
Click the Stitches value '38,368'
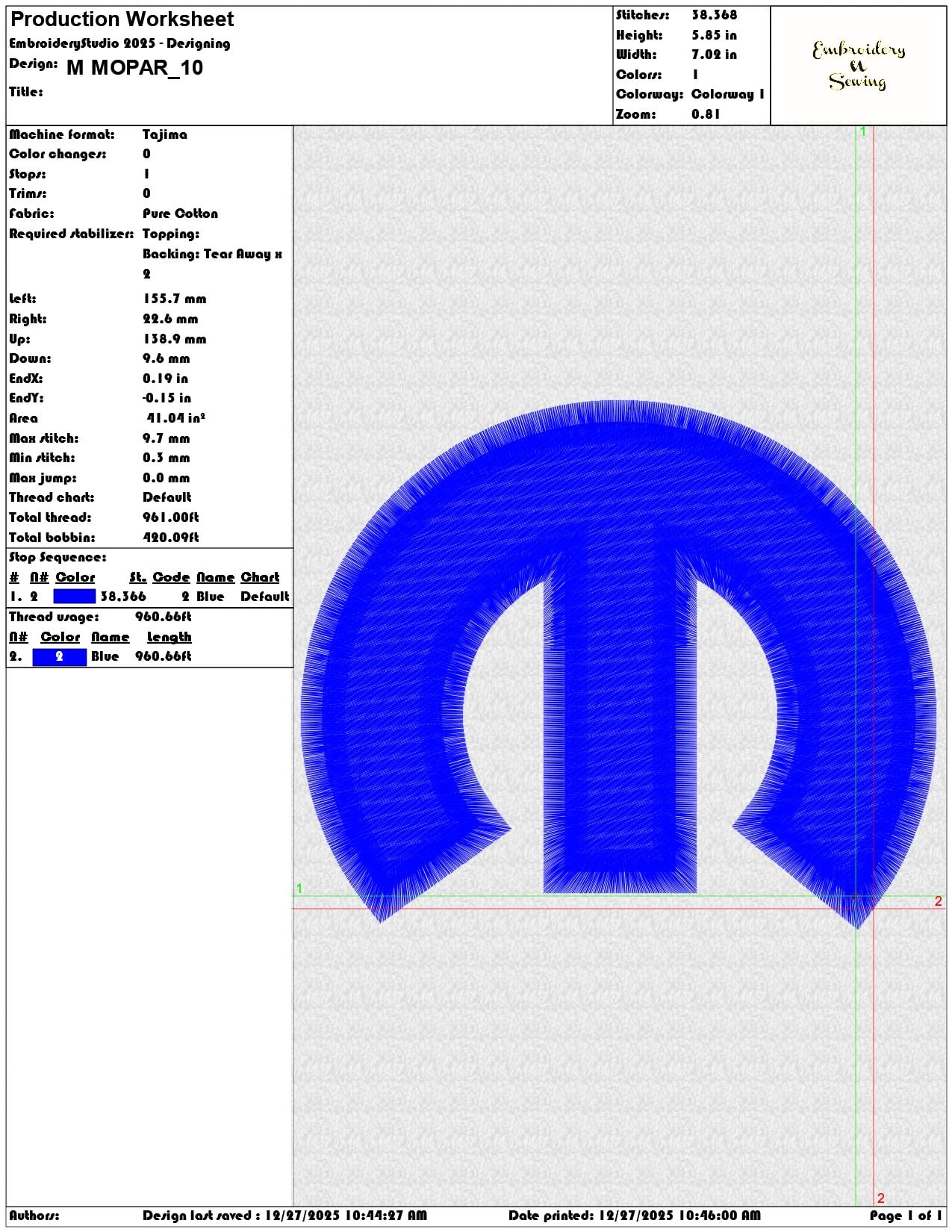714,15
